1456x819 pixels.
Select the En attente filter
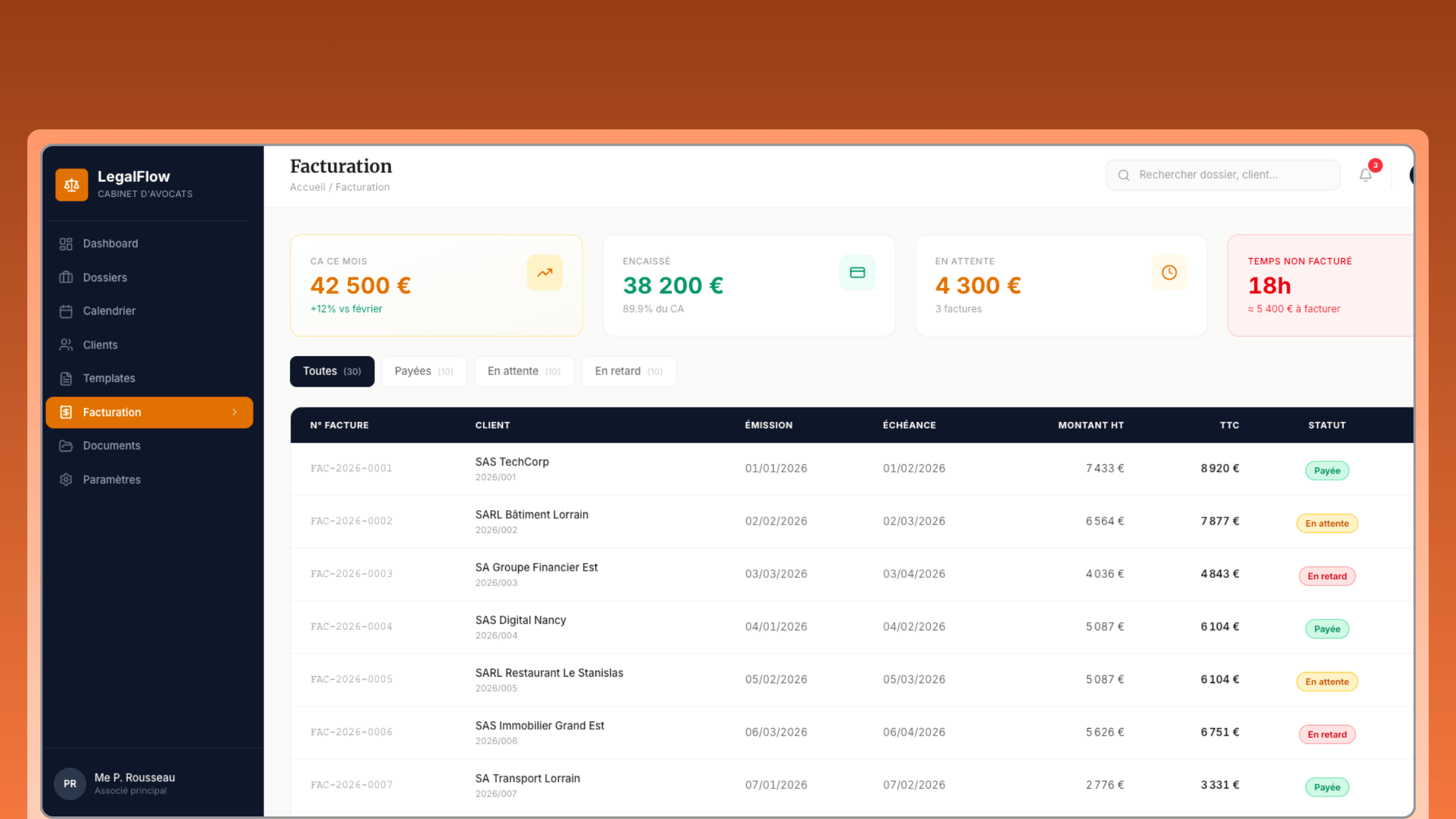[x=524, y=371]
